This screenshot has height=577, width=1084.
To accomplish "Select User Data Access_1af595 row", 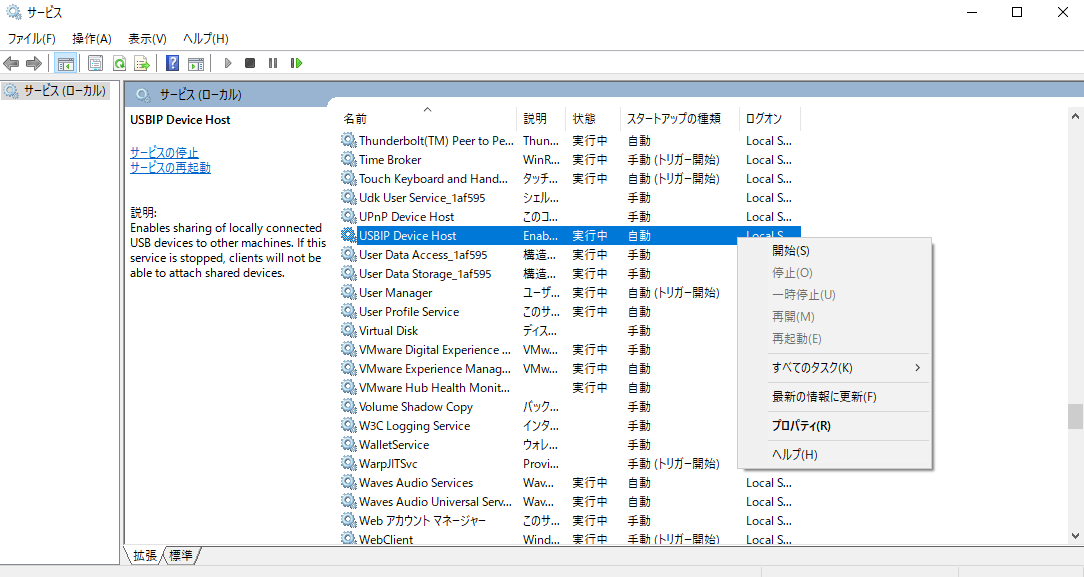I will pyautogui.click(x=539, y=254).
